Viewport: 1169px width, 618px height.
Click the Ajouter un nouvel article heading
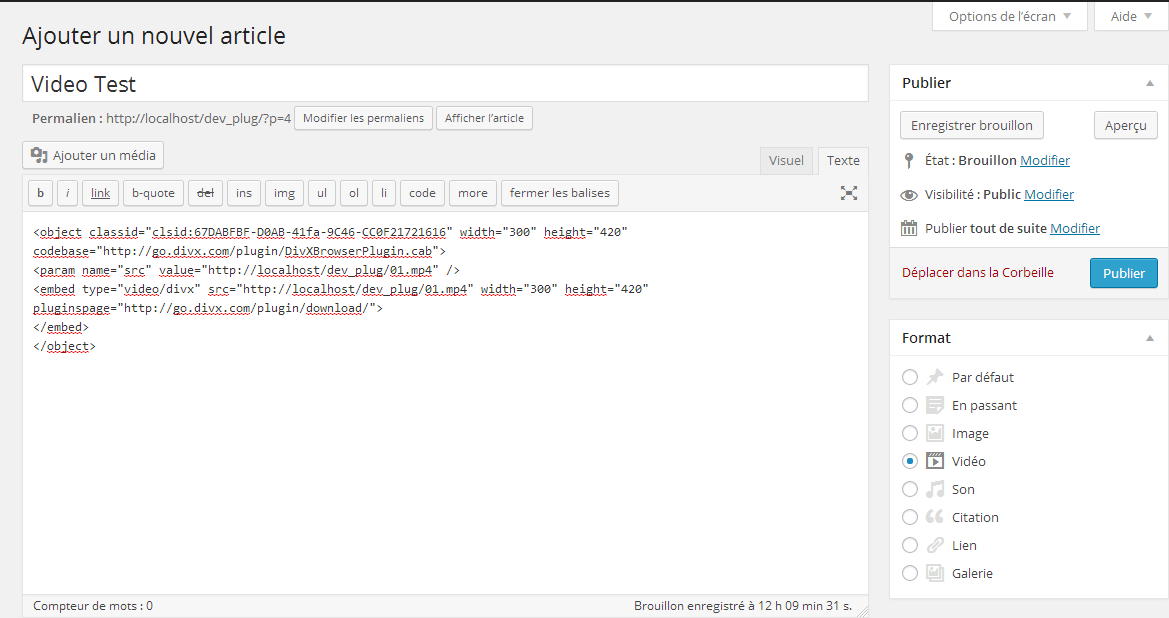tap(154, 36)
